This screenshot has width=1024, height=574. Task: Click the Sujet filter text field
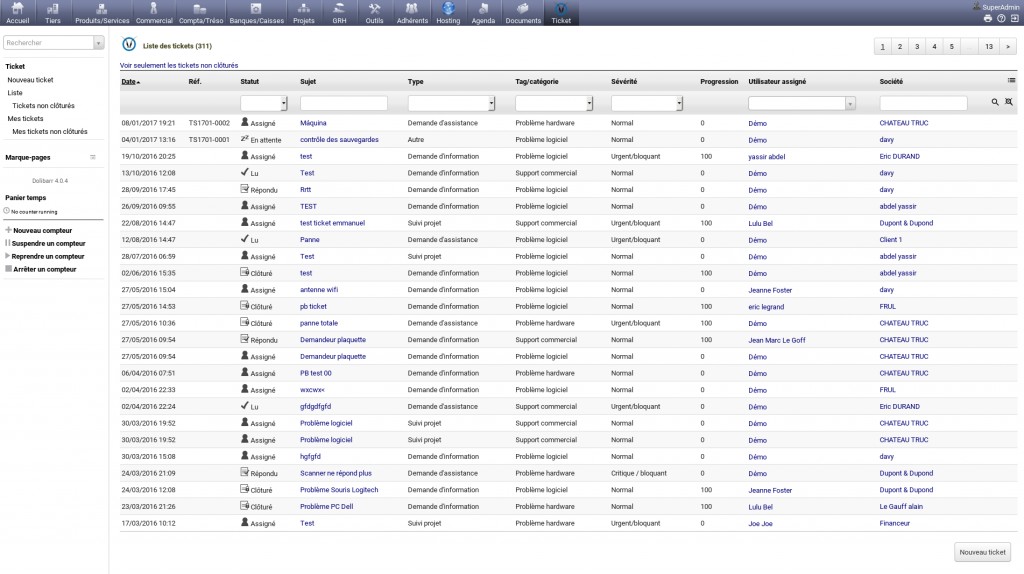[x=343, y=103]
